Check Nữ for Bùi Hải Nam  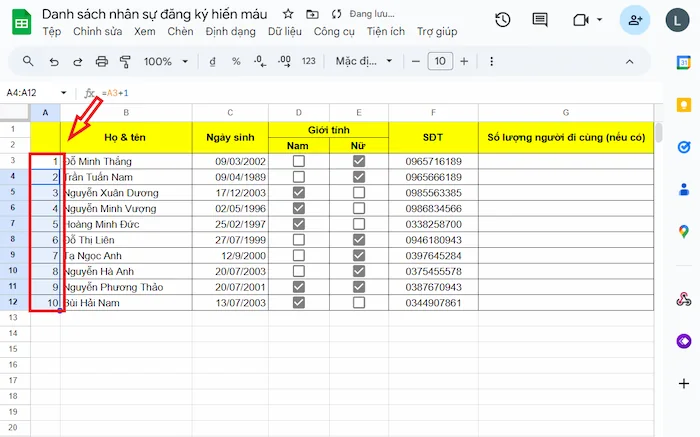click(x=359, y=303)
